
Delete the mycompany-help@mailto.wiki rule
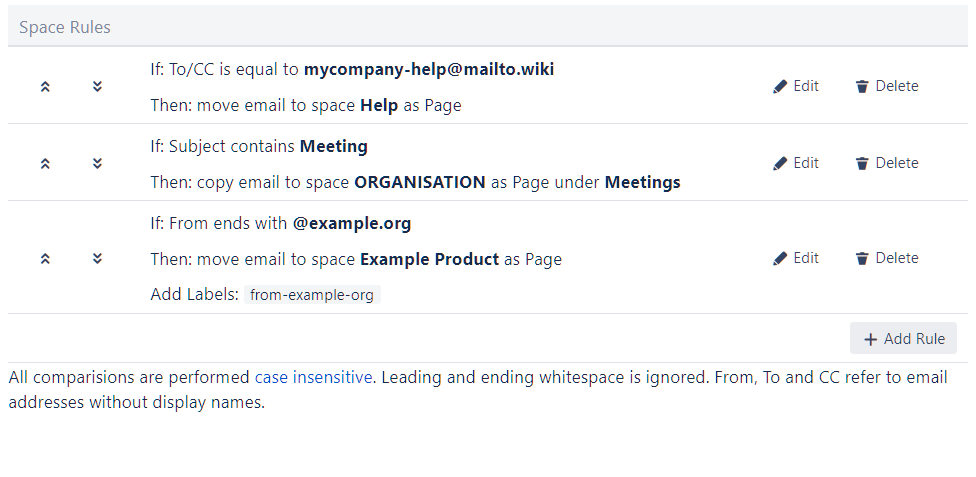click(x=887, y=86)
